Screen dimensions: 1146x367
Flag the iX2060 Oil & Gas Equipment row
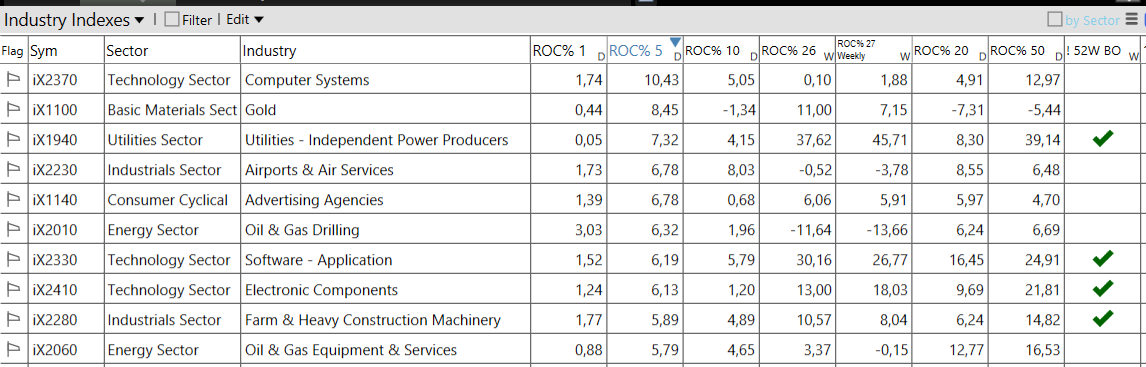(13, 349)
